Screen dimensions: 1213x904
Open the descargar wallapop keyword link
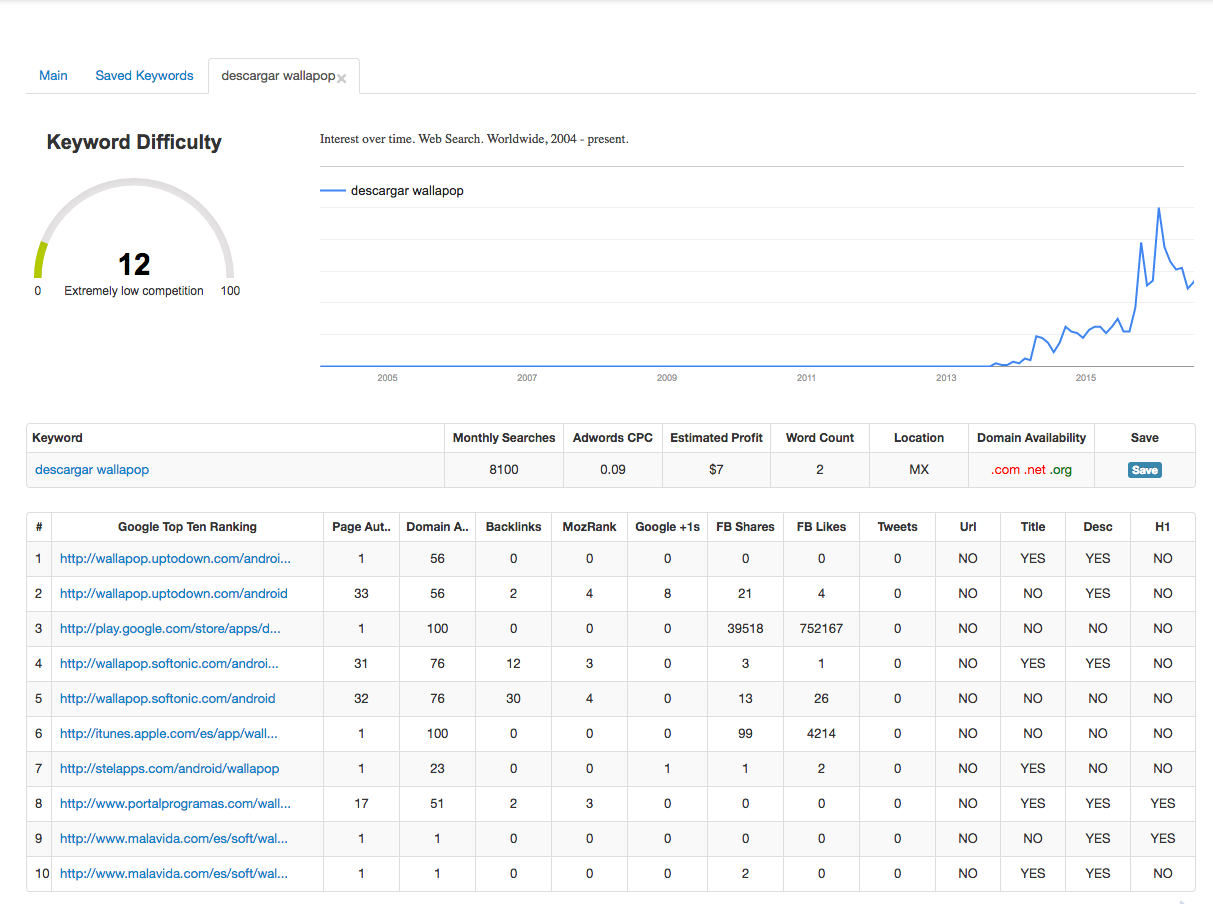pos(92,469)
